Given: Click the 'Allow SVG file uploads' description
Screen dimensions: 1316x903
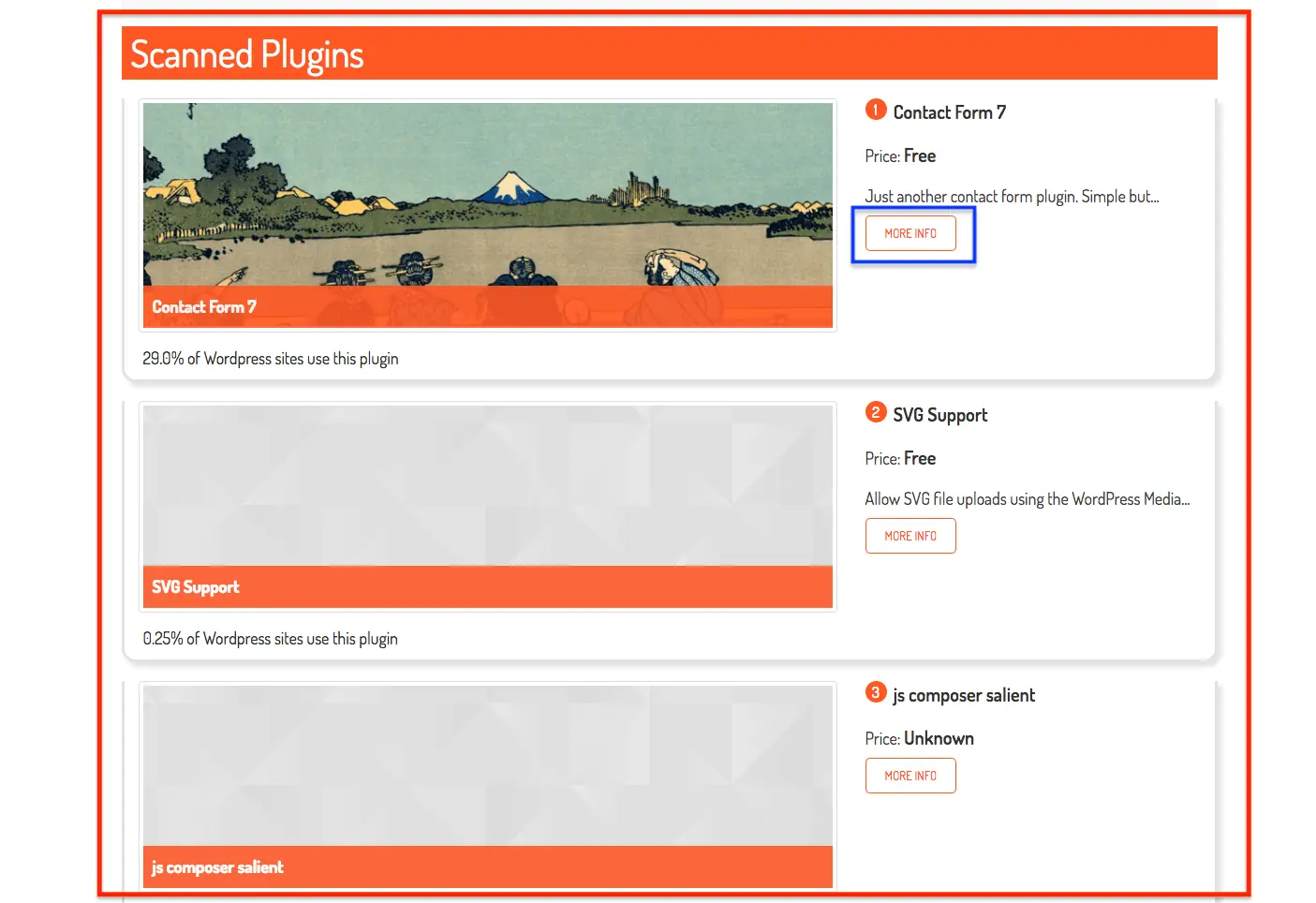Looking at the screenshot, I should tap(1028, 499).
